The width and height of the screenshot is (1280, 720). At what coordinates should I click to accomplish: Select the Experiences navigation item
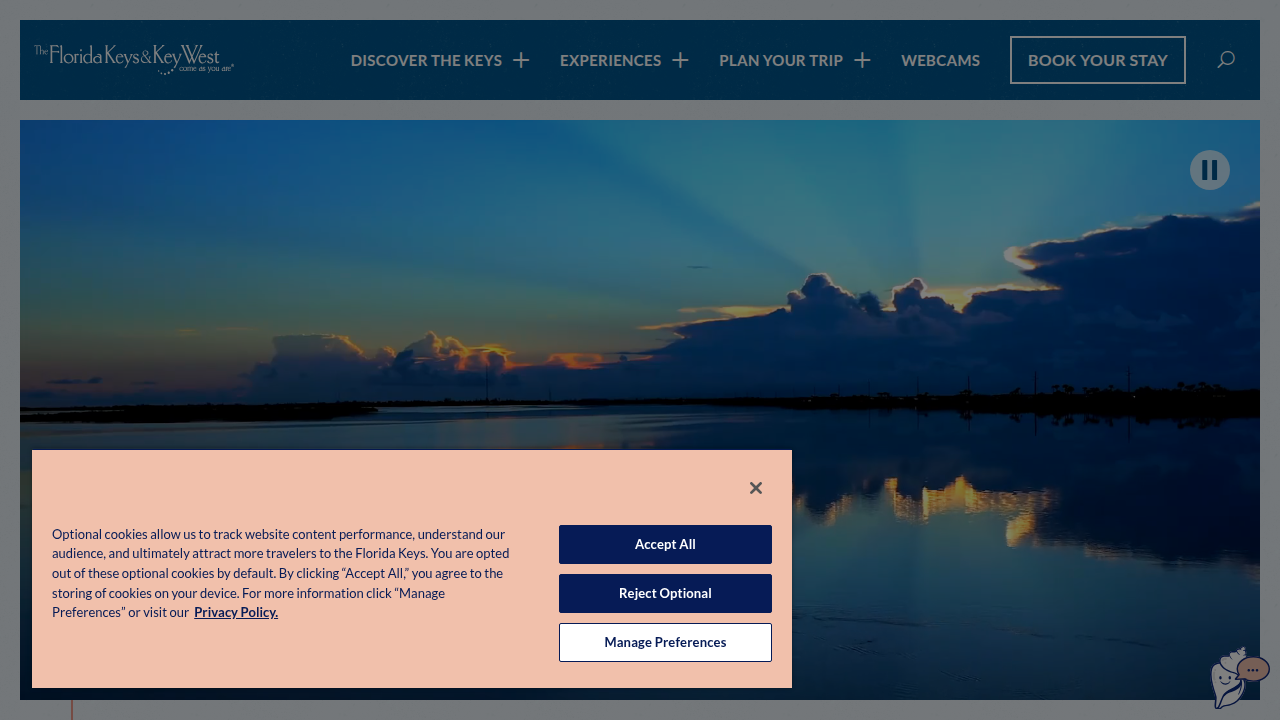click(x=610, y=60)
